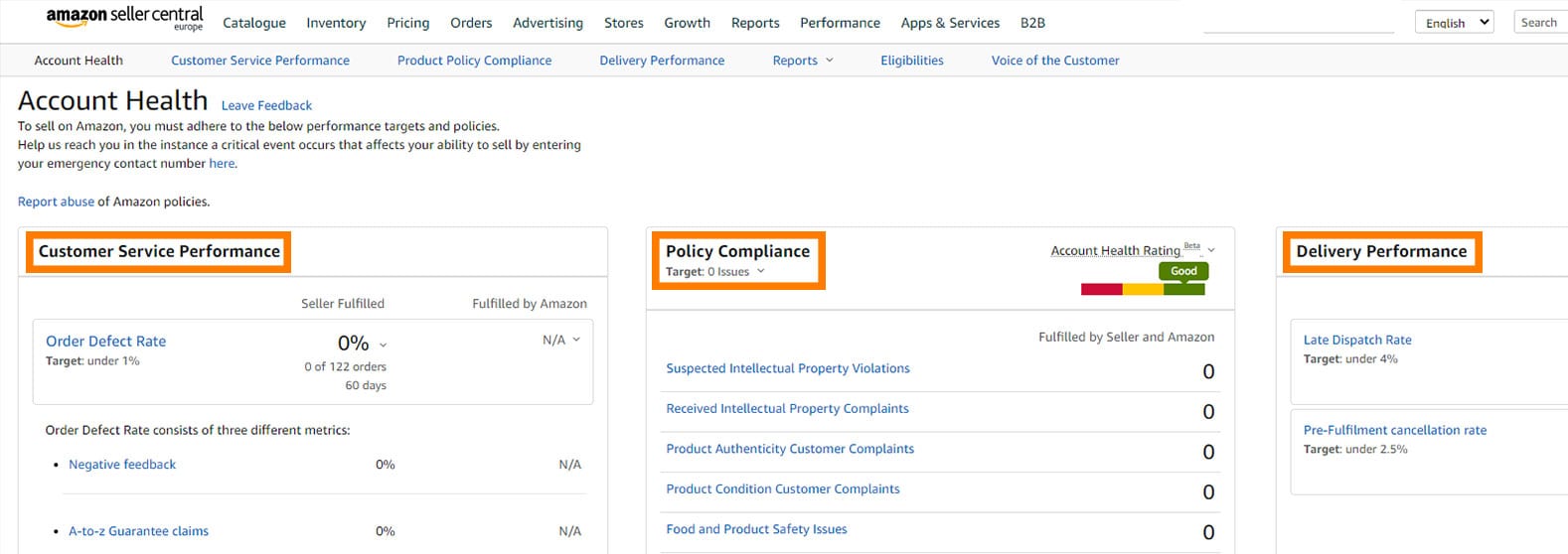Open Food and Product Safety Issues link
1568x554 pixels.
tap(756, 529)
